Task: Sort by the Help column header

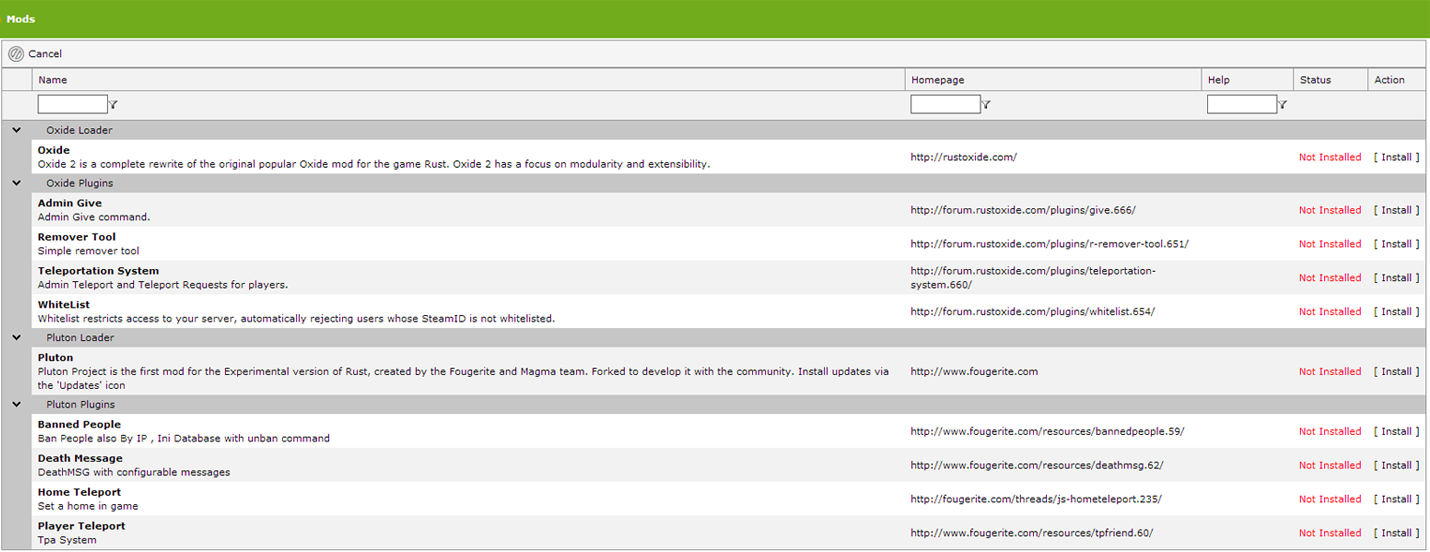Action: (1219, 80)
